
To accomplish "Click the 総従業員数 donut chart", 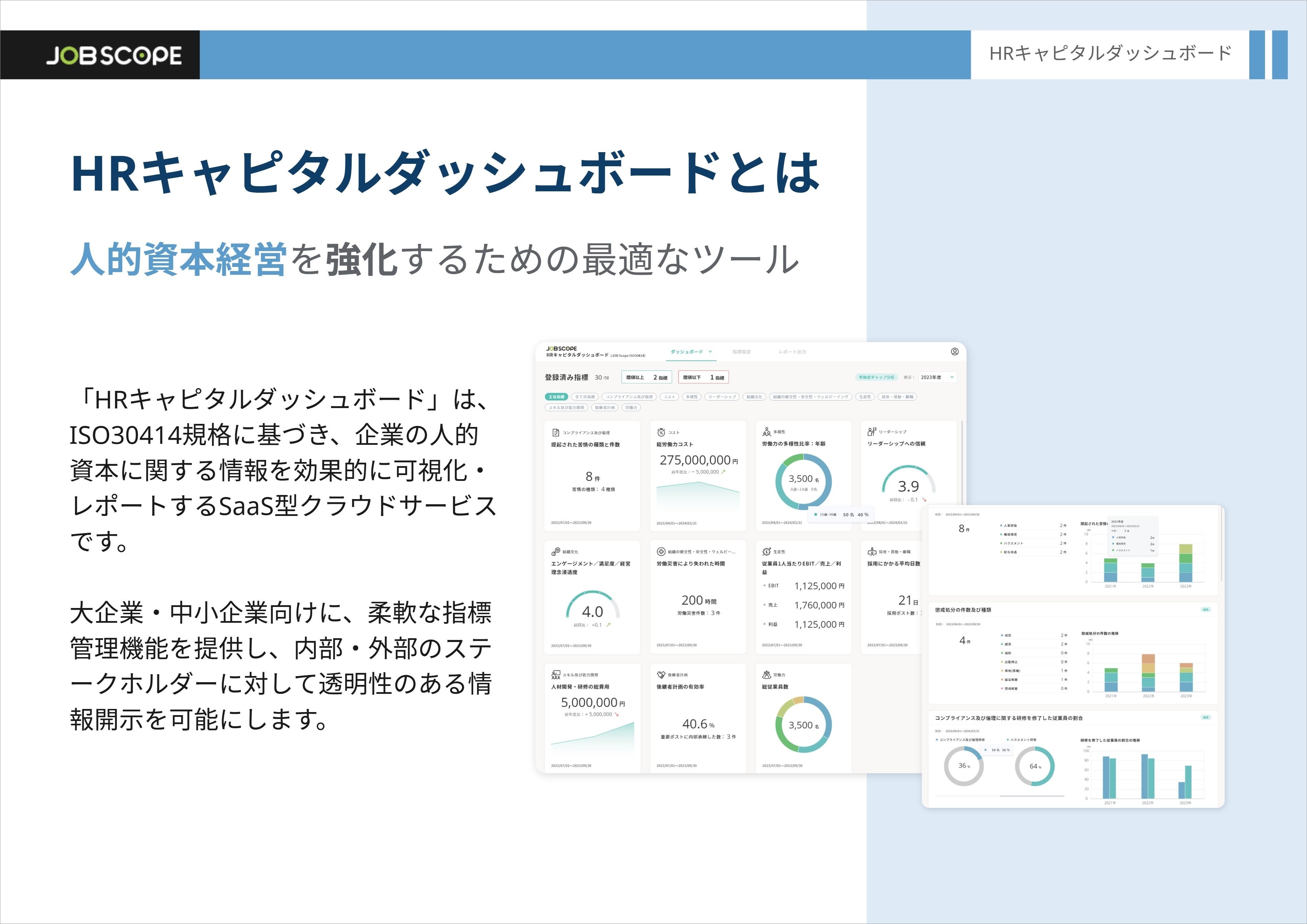I will [803, 725].
